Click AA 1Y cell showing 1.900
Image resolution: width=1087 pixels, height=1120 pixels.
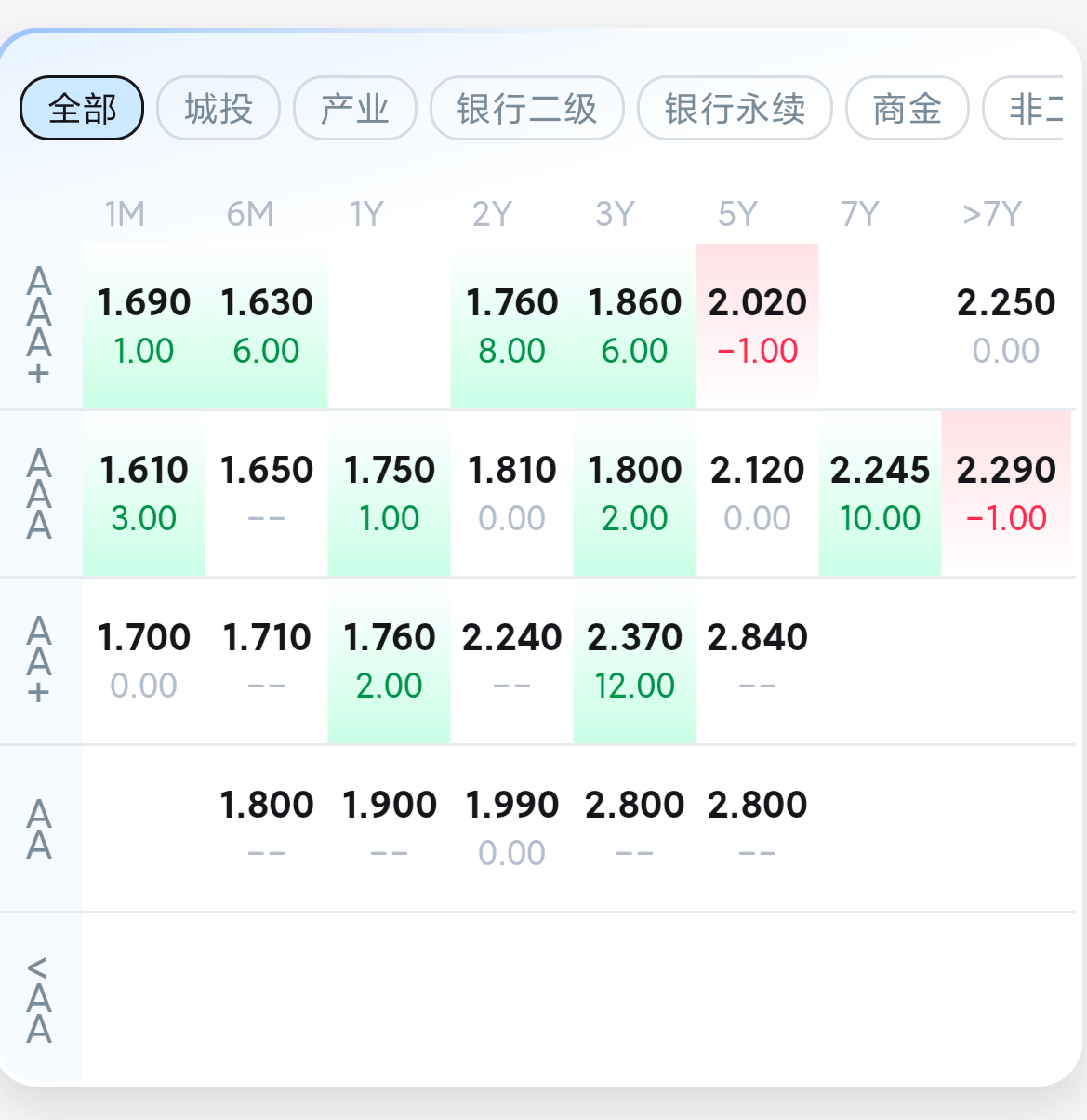[x=389, y=828]
